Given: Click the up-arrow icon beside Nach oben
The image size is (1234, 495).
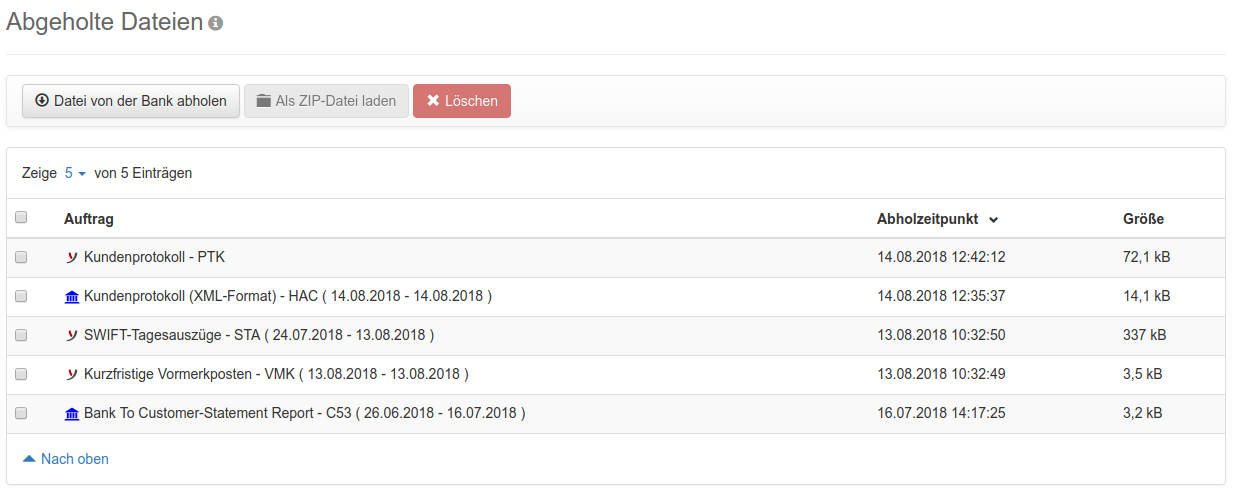Looking at the screenshot, I should tap(29, 459).
